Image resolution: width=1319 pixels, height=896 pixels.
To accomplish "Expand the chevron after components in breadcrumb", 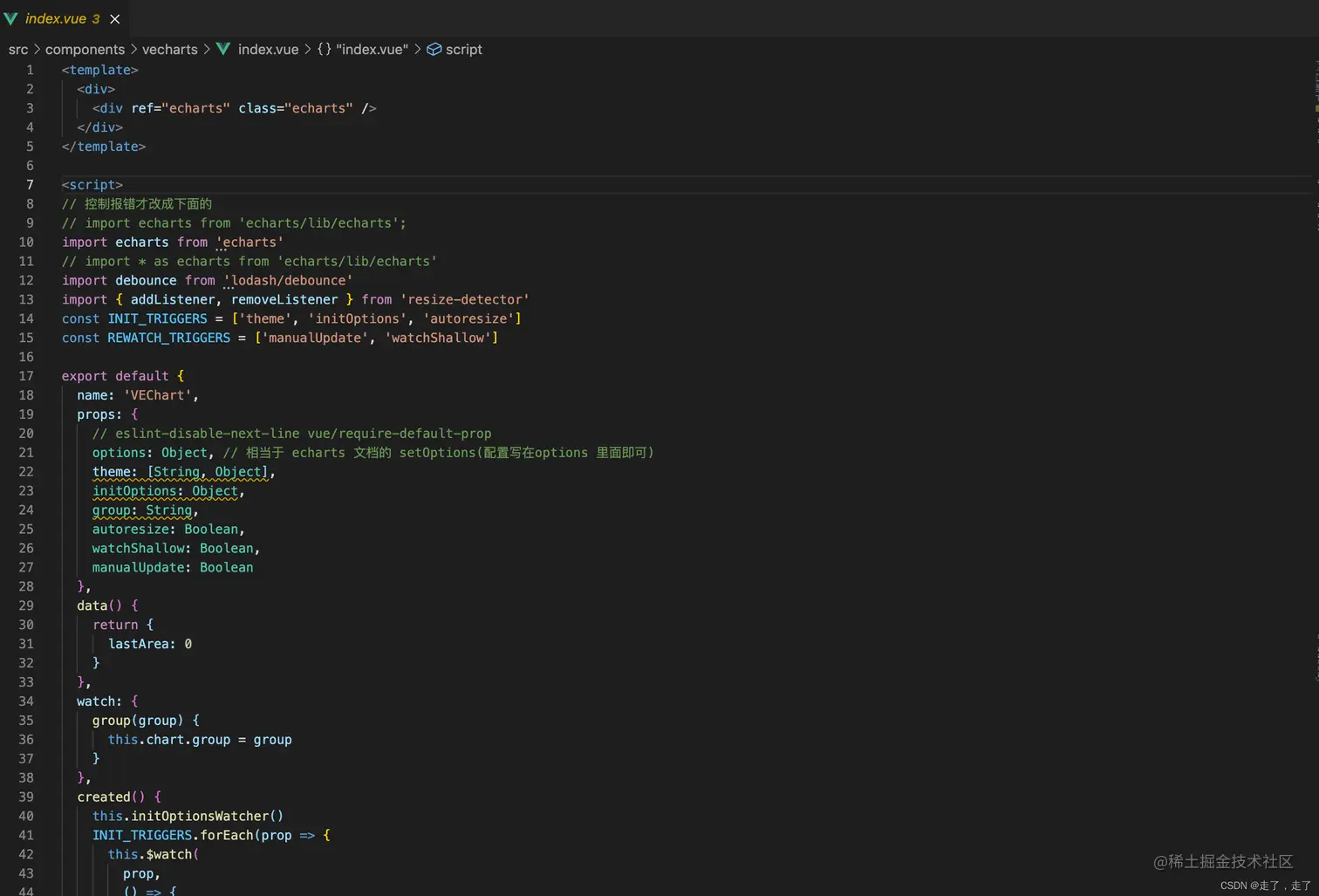I will click(x=133, y=50).
